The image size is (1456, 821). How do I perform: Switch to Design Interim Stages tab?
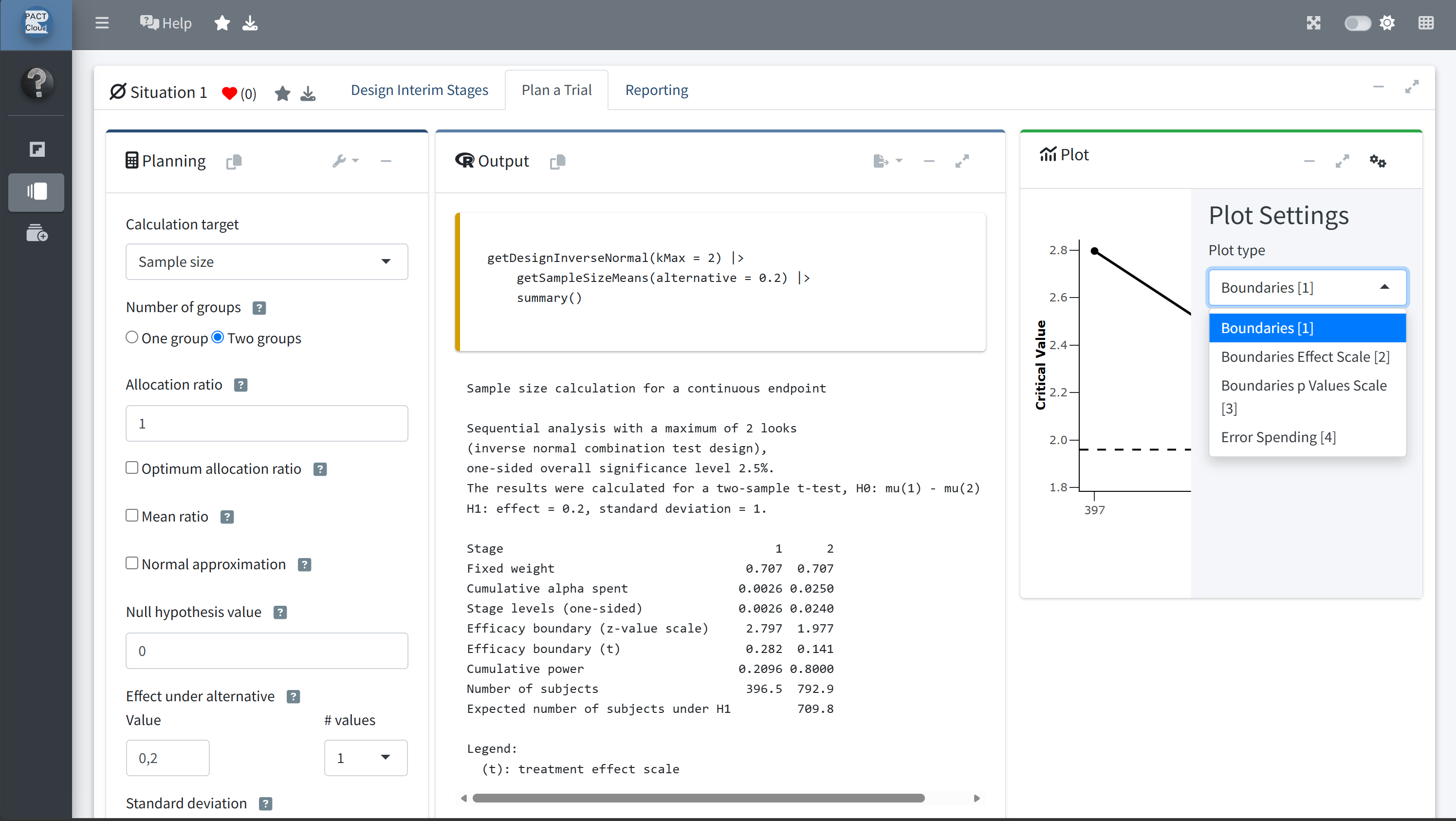coord(420,90)
